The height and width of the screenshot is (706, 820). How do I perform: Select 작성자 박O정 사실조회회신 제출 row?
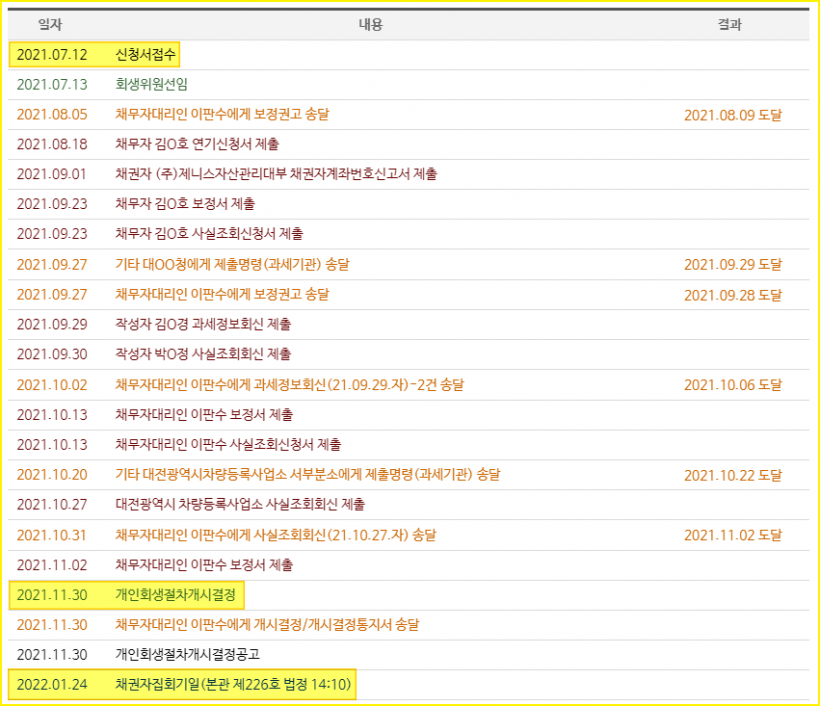pyautogui.click(x=408, y=354)
